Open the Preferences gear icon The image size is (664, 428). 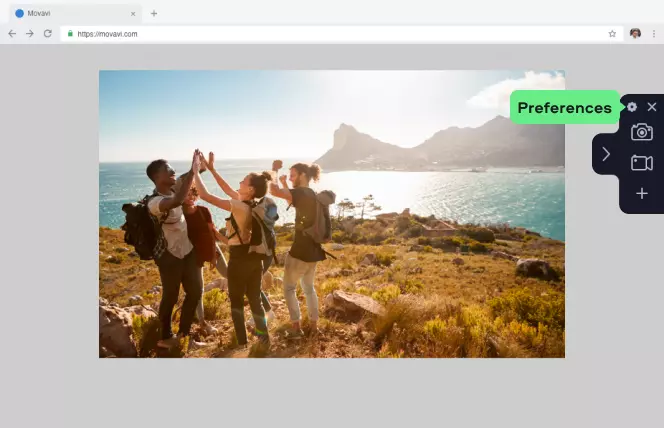tap(632, 107)
